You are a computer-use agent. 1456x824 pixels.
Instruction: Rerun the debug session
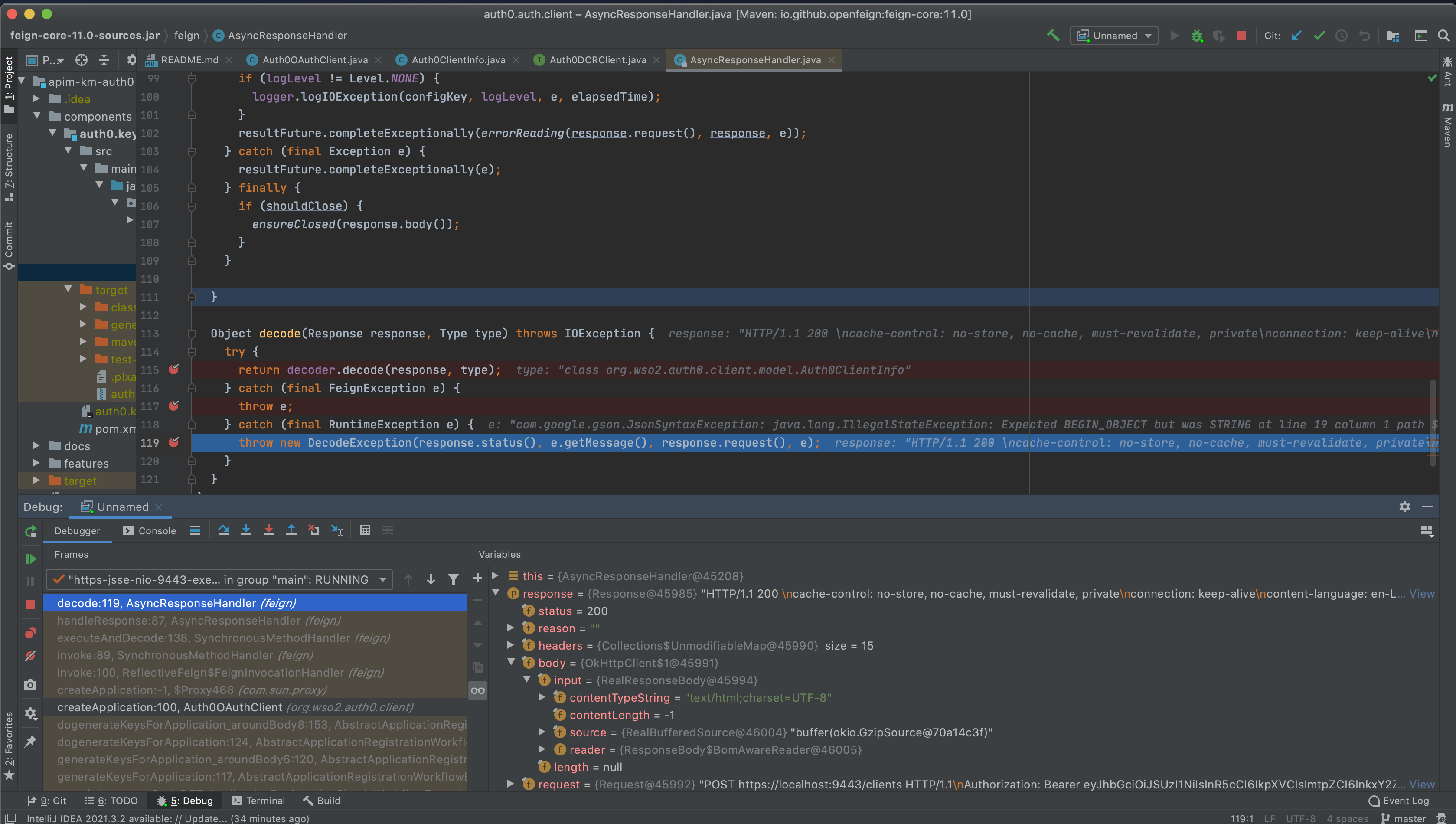[30, 531]
